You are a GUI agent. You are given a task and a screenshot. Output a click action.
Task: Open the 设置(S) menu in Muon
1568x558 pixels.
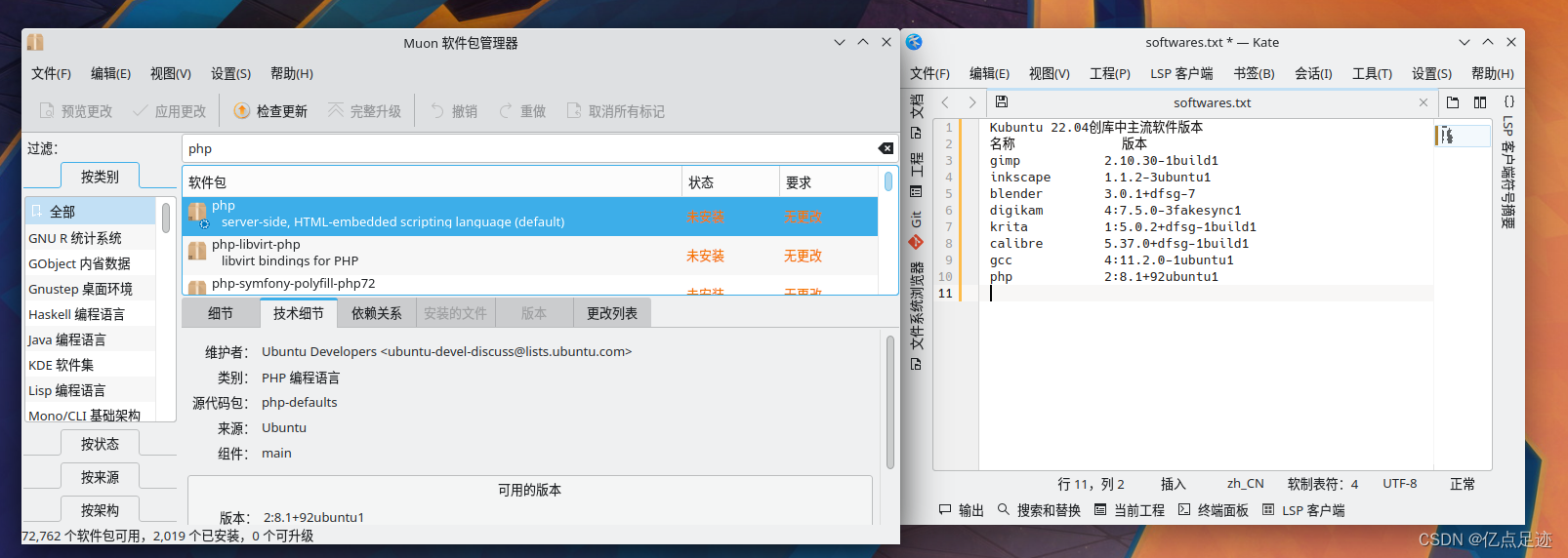pos(230,73)
